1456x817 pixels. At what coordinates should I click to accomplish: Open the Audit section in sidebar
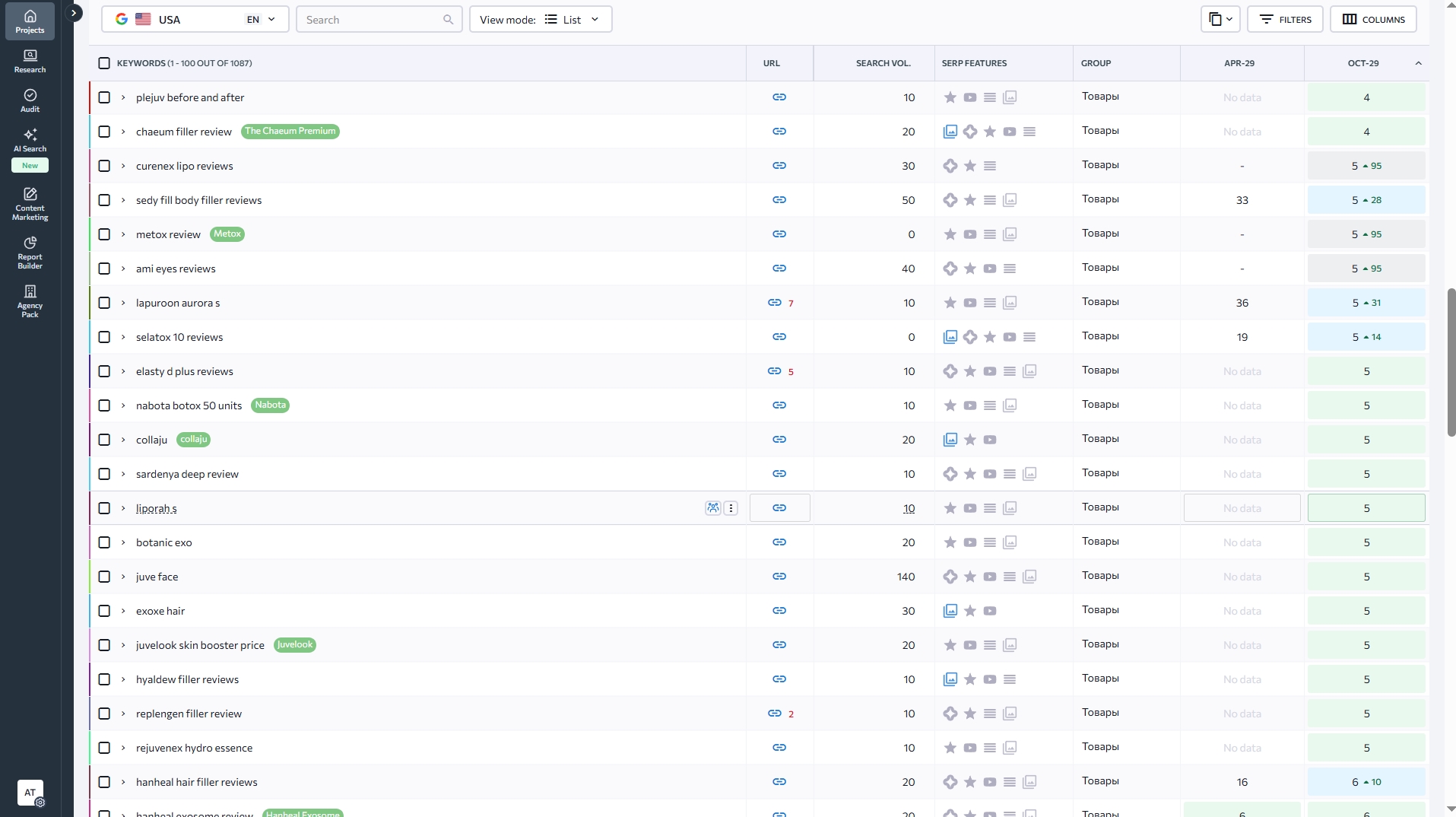point(30,100)
